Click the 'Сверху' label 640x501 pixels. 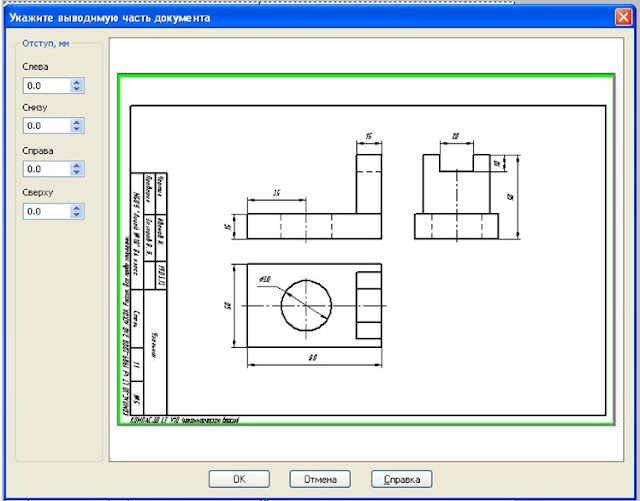38,192
